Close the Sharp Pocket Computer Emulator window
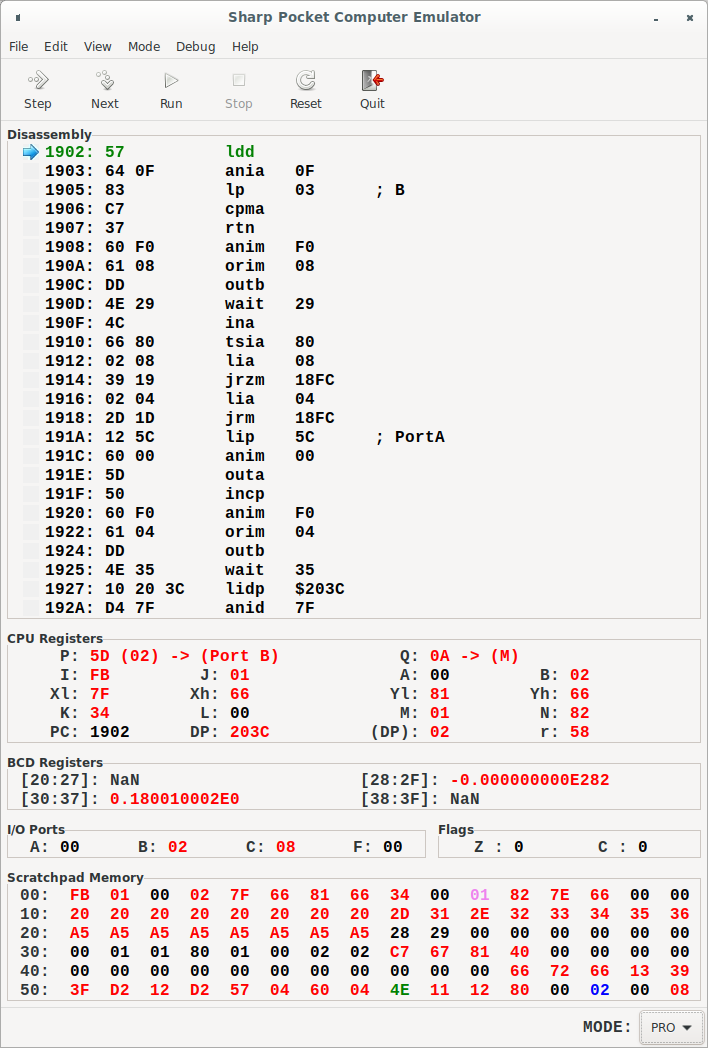This screenshot has width=708, height=1048. [x=689, y=17]
